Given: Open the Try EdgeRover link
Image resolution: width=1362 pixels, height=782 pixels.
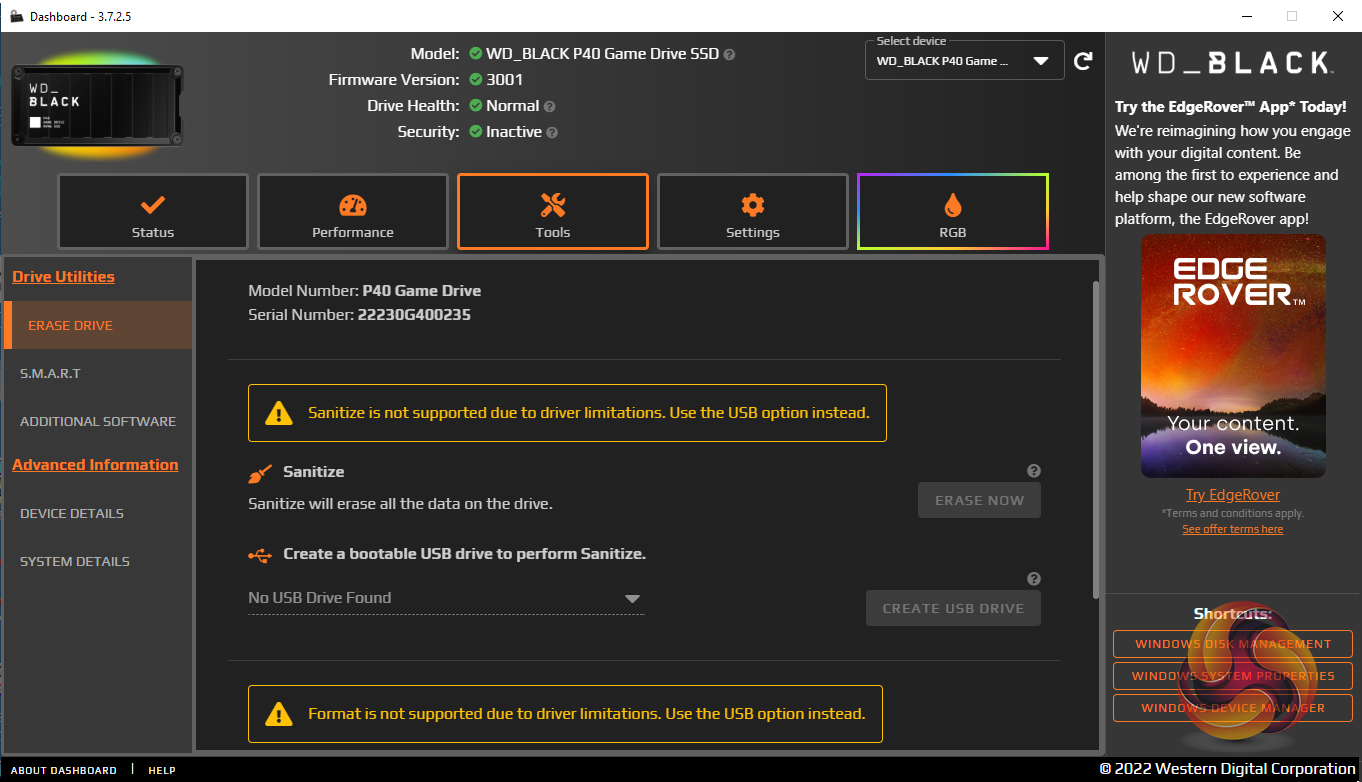Looking at the screenshot, I should click(x=1232, y=495).
